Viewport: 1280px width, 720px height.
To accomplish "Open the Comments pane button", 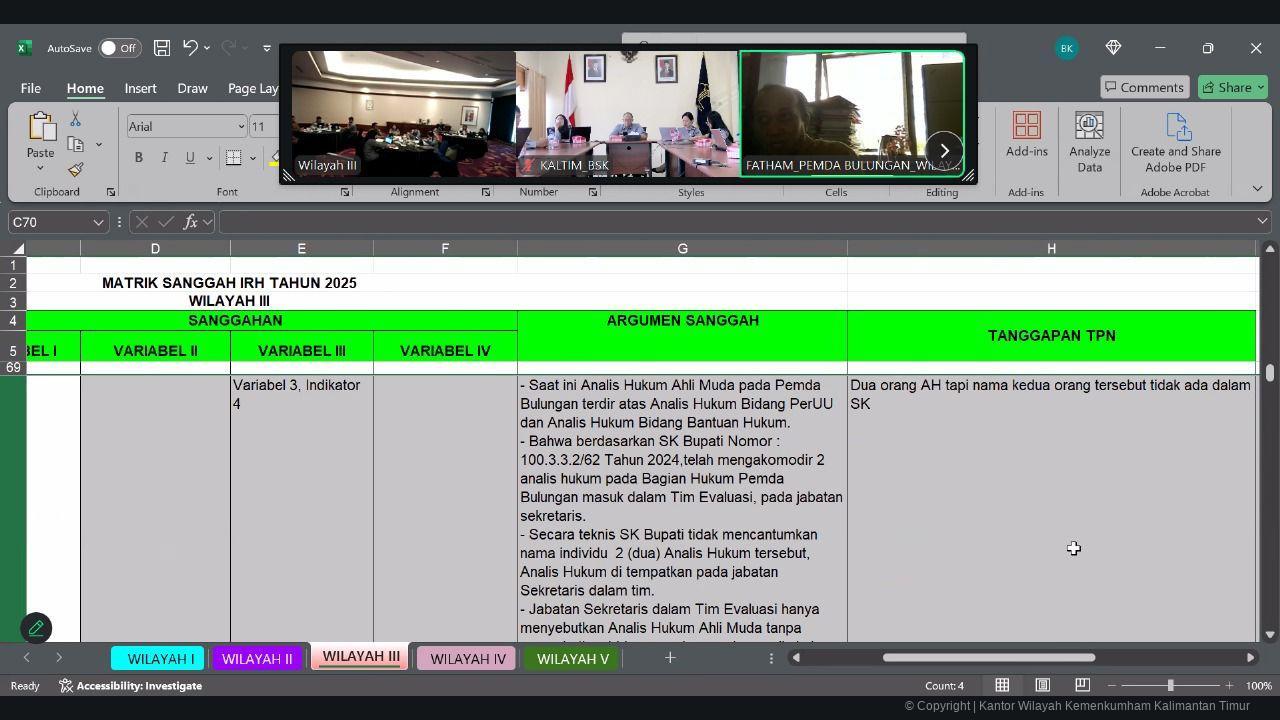I will [x=1143, y=87].
